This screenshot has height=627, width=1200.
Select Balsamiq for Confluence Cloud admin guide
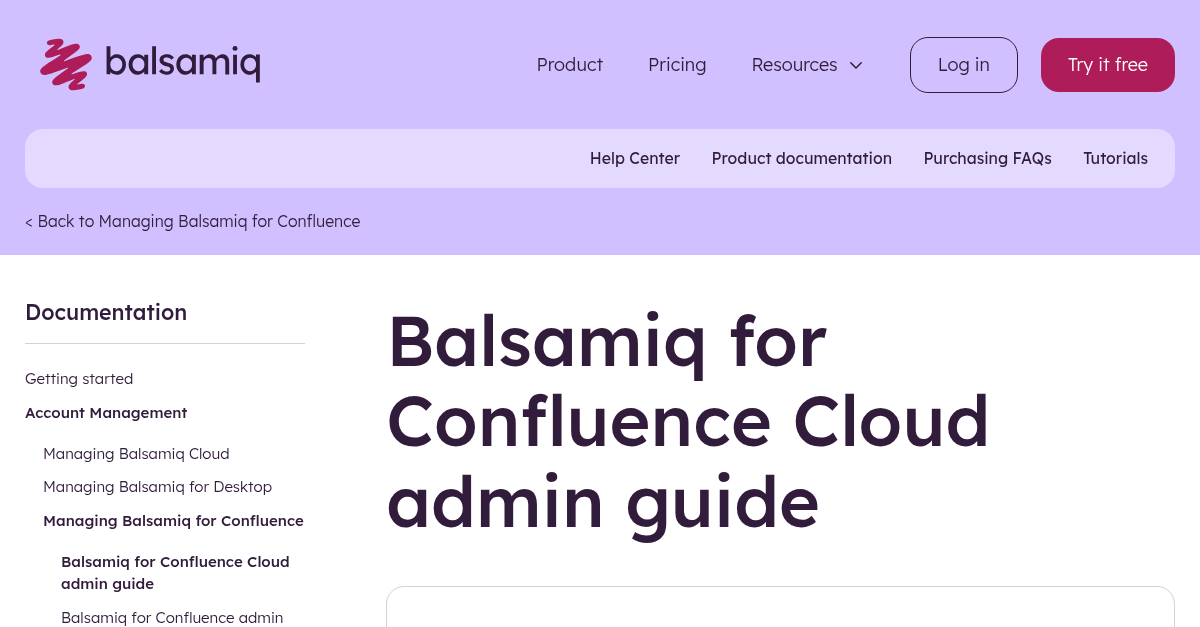[175, 572]
